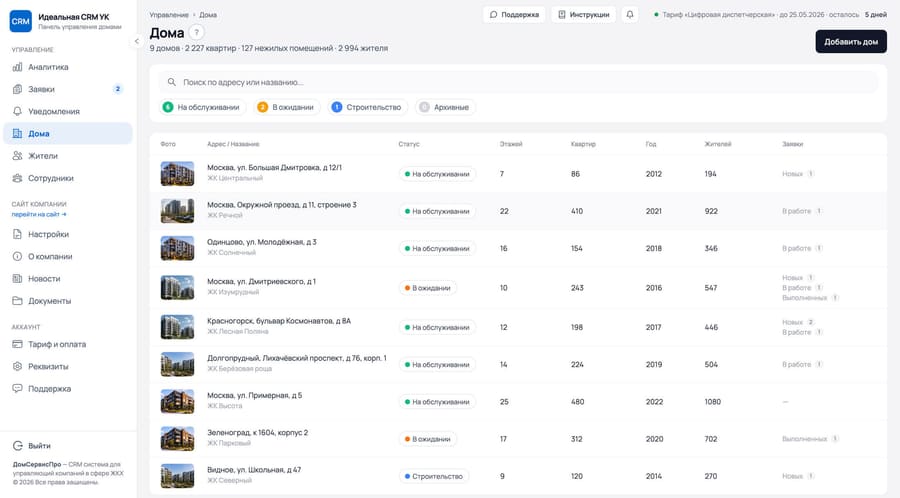Open photo of Красногорск house
Image resolution: width=900 pixels, height=498 pixels.
coord(177,327)
